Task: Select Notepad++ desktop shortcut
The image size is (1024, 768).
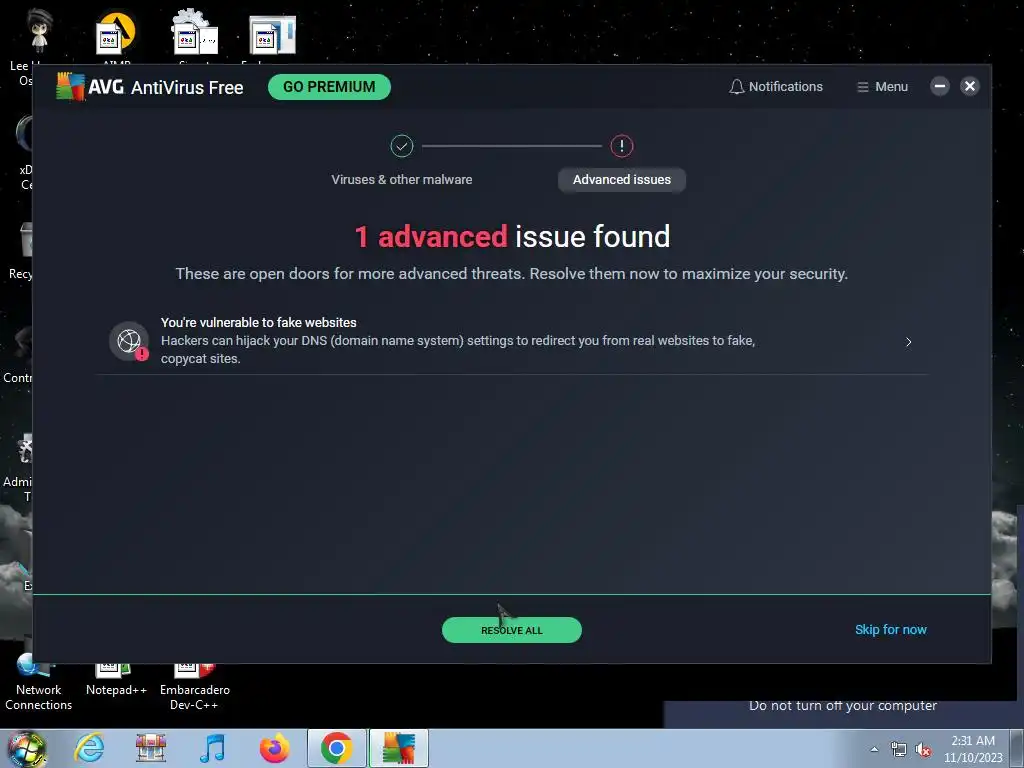Action: [116, 679]
